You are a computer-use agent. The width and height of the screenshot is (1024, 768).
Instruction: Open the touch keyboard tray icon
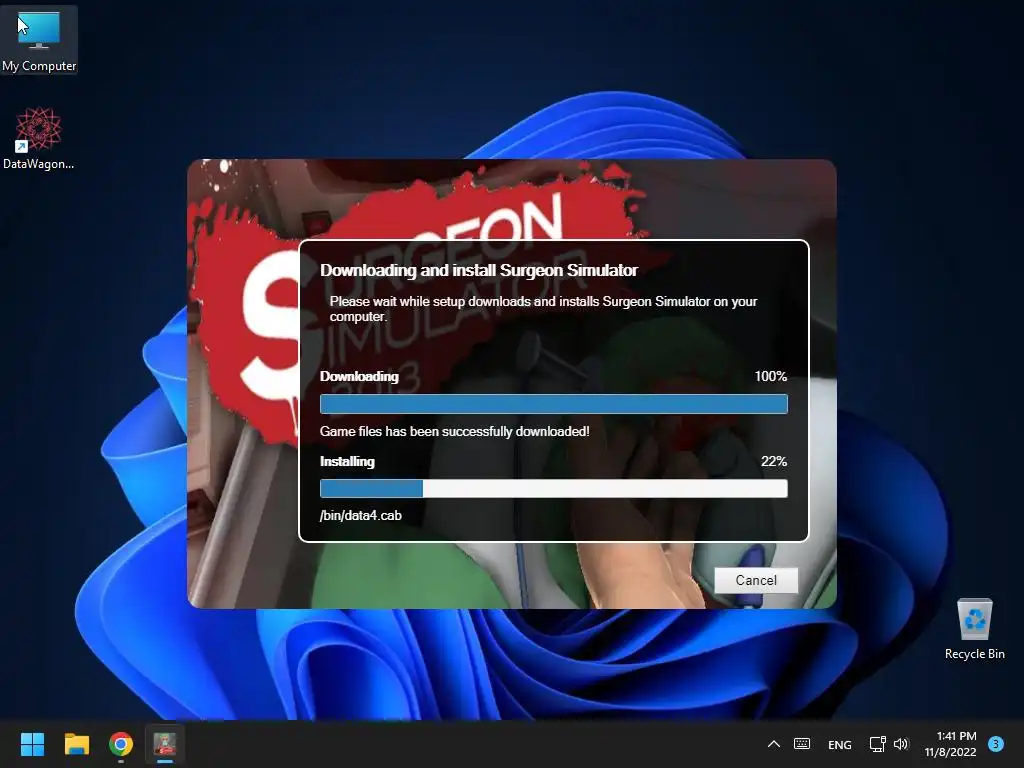pyautogui.click(x=802, y=744)
